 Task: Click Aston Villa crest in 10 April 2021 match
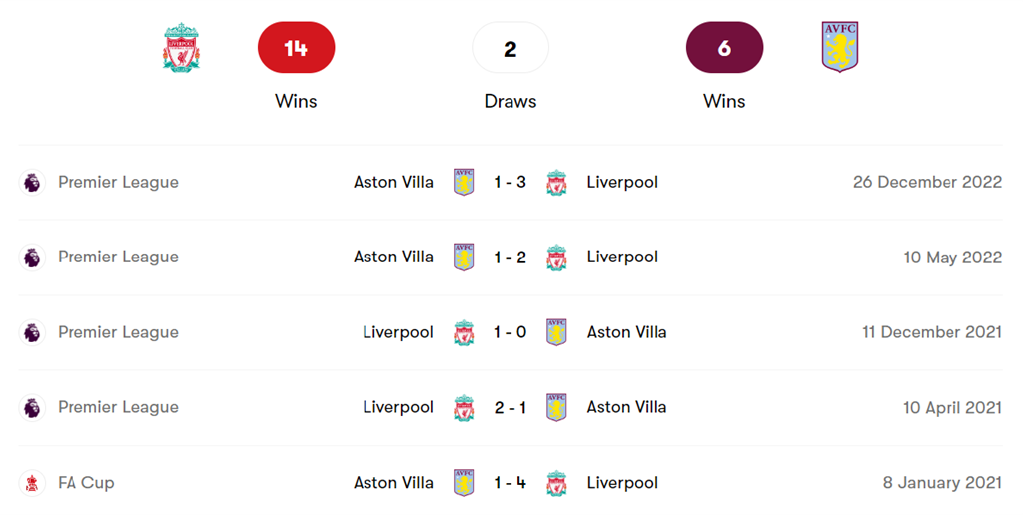[x=556, y=407]
